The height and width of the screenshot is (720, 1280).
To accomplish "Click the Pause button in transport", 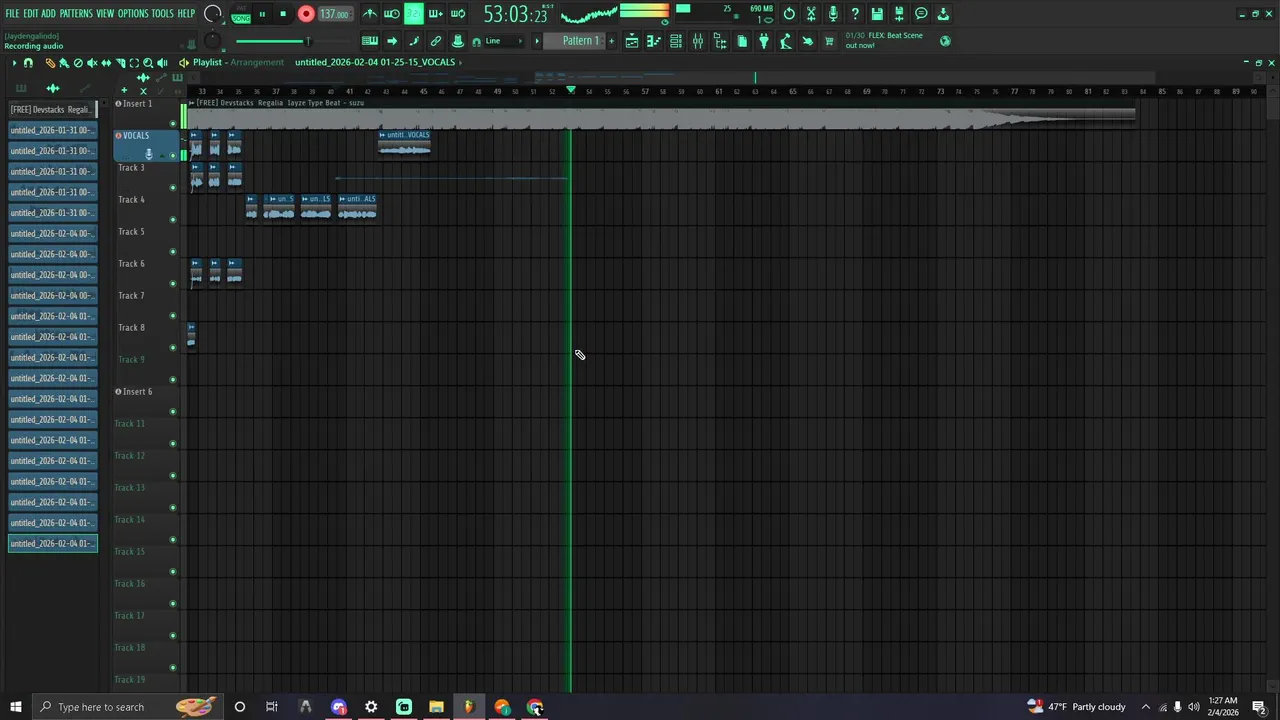I will (262, 14).
